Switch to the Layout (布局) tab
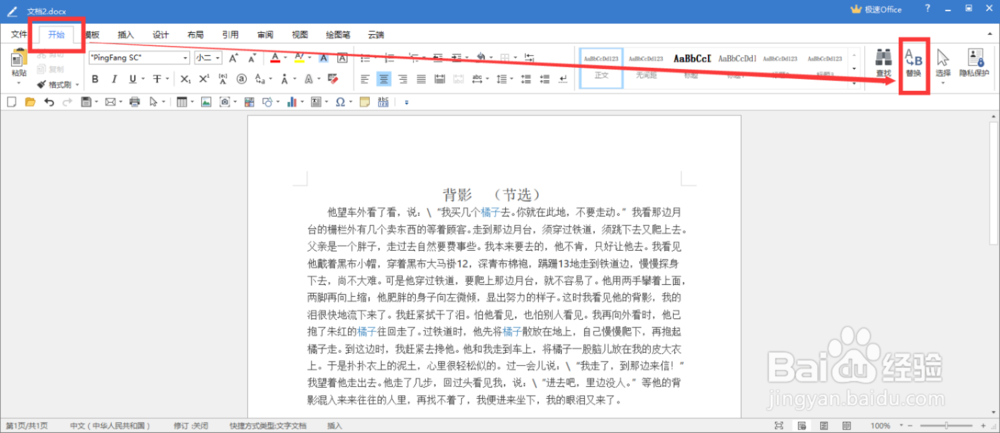This screenshot has width=1000, height=433. tap(195, 34)
